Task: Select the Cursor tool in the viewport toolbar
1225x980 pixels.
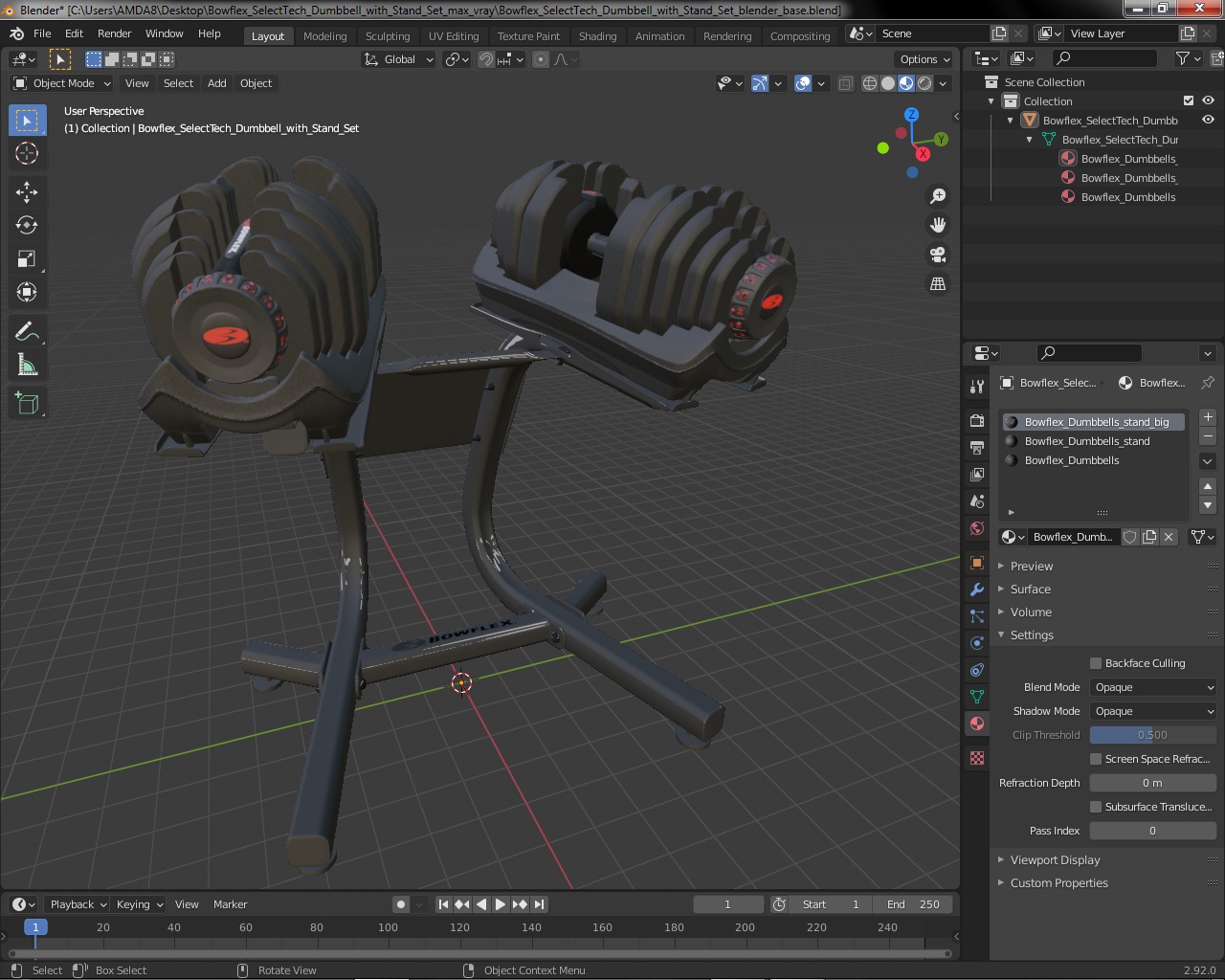Action: point(27,153)
